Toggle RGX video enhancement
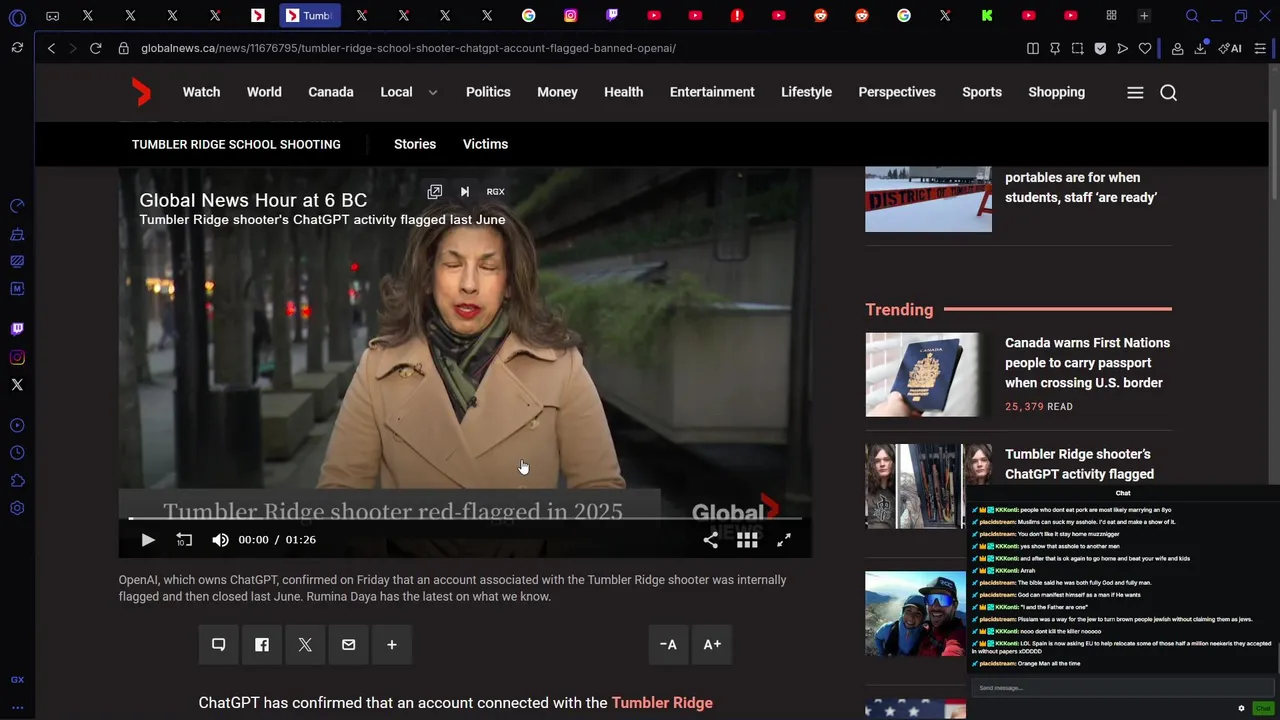Image resolution: width=1280 pixels, height=720 pixels. pyautogui.click(x=495, y=192)
